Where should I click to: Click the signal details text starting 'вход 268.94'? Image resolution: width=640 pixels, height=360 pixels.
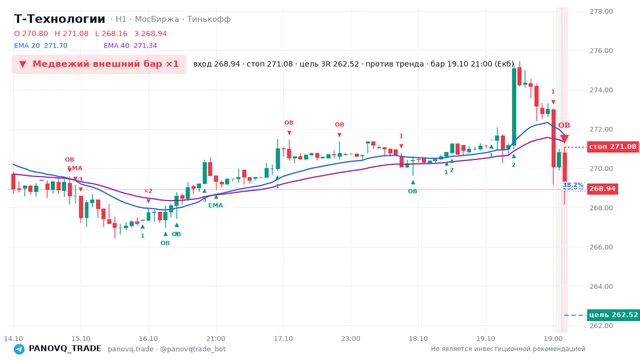[x=353, y=64]
